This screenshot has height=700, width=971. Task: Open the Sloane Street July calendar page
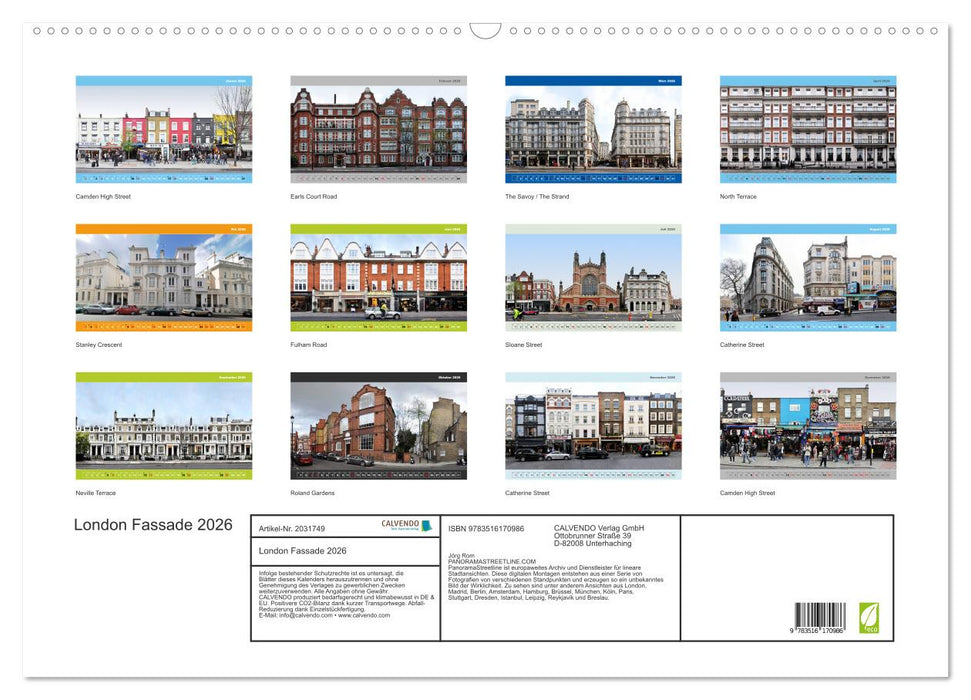(592, 278)
